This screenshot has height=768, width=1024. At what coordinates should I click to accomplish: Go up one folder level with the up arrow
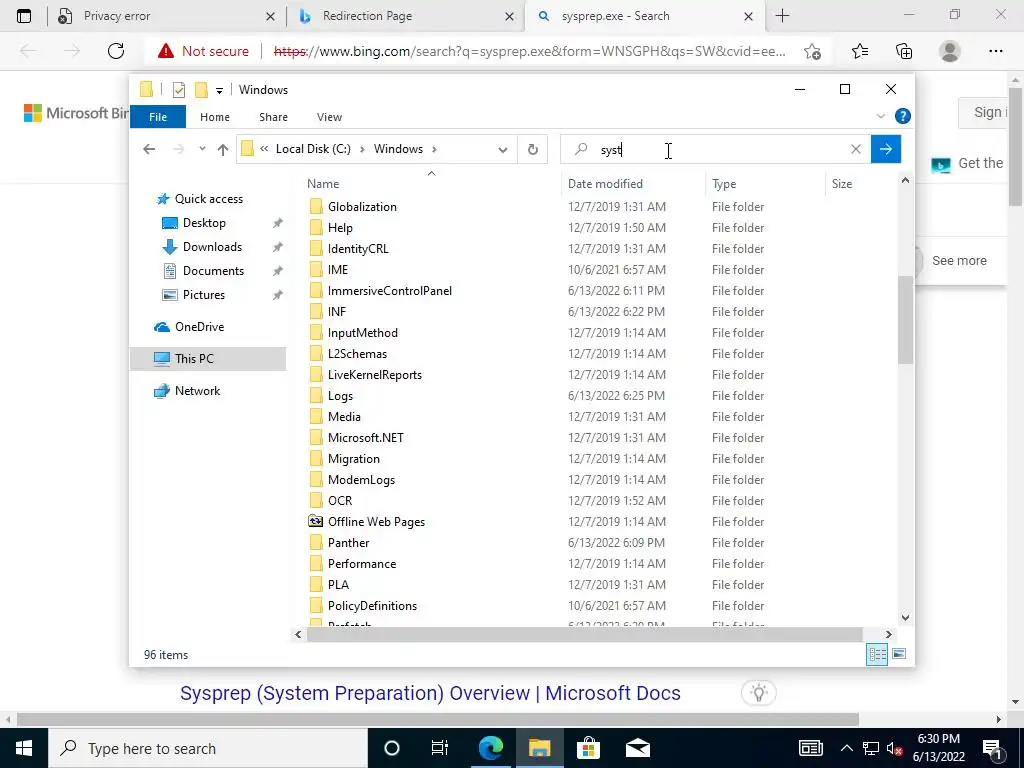coord(223,150)
